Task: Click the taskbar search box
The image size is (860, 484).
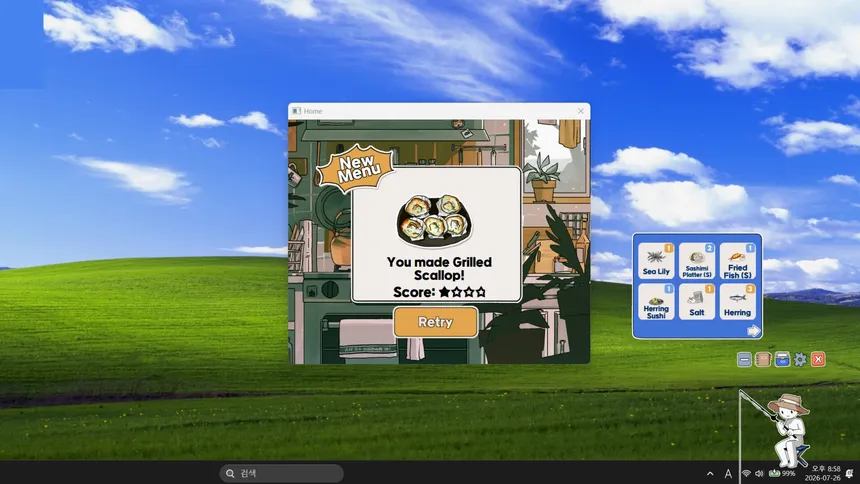Action: [281, 473]
